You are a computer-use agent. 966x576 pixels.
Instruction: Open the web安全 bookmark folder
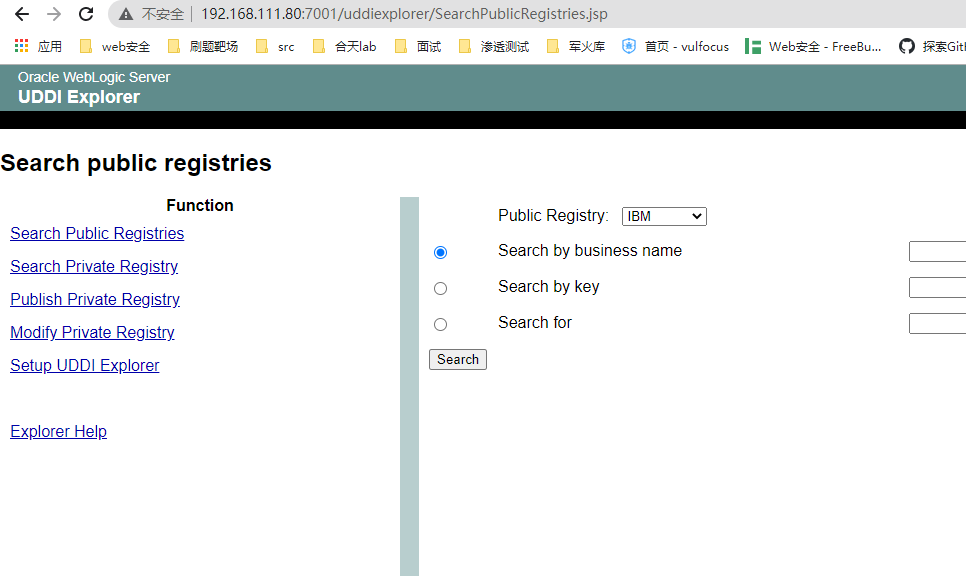[x=115, y=46]
